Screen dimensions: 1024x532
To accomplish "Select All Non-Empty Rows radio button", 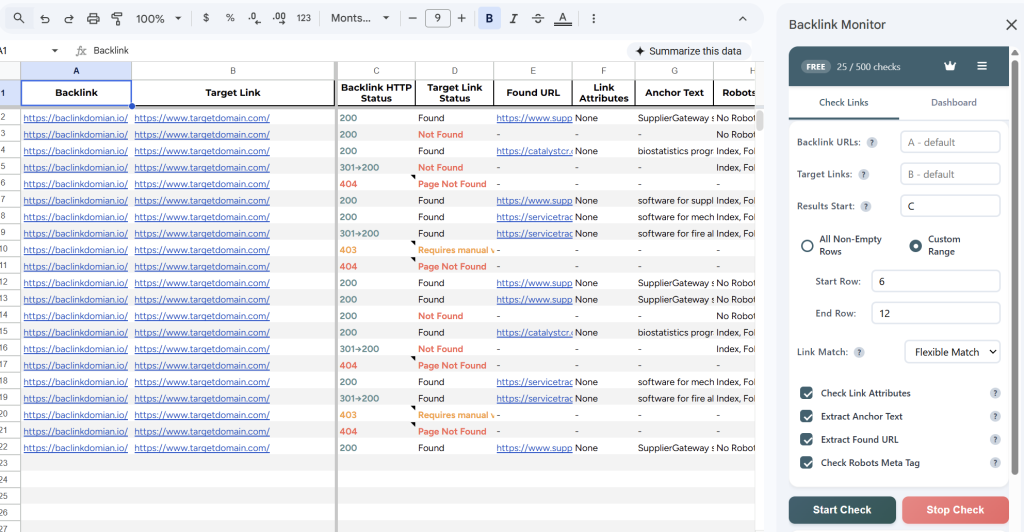I will (807, 246).
